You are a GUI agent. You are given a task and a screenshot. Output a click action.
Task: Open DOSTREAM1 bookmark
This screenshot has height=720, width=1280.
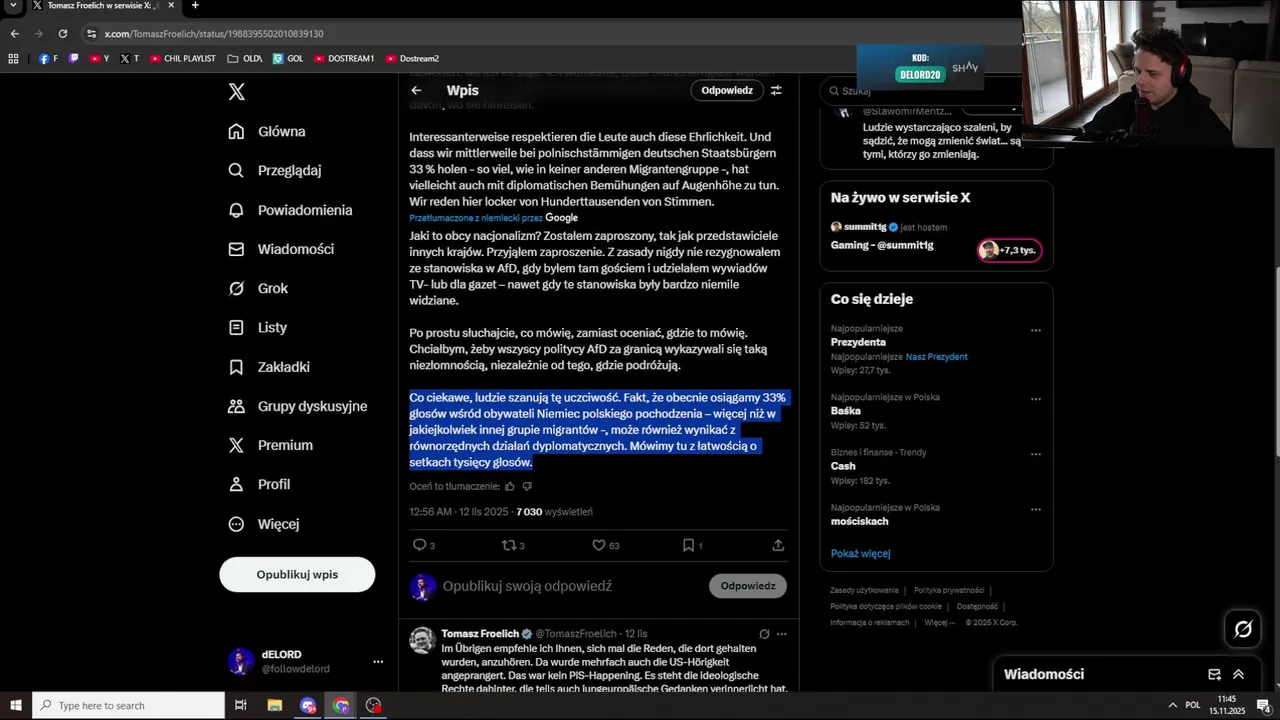(344, 58)
